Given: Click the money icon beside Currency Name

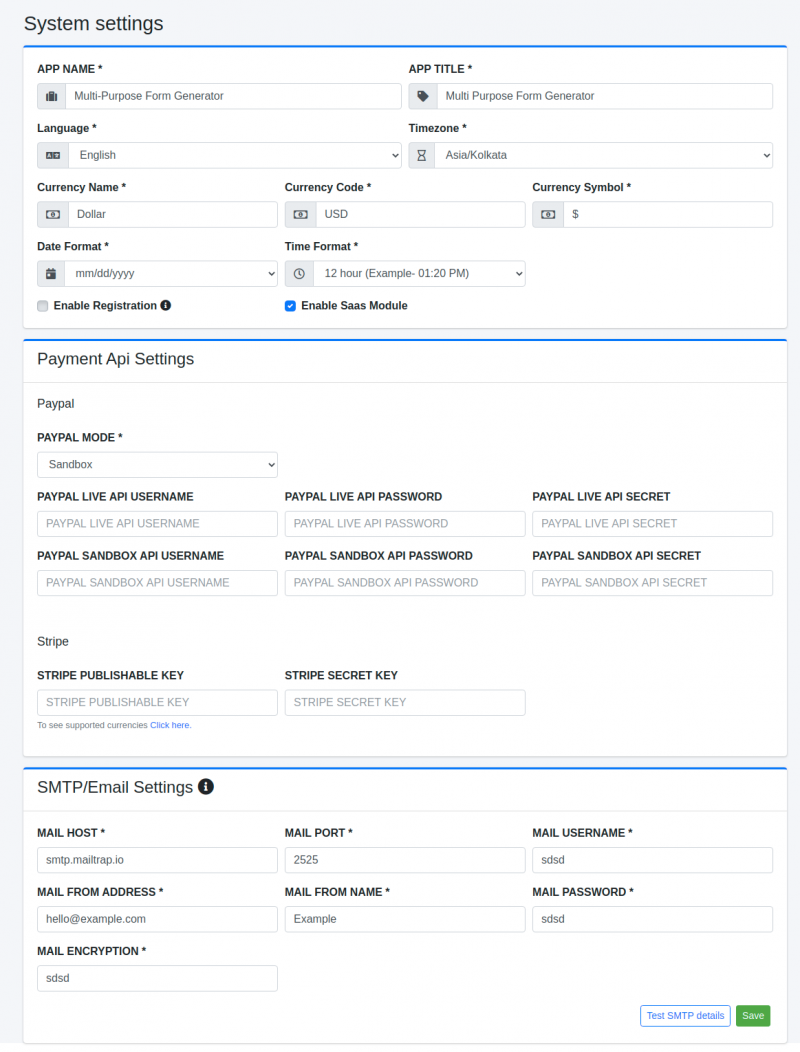Looking at the screenshot, I should 53,215.
